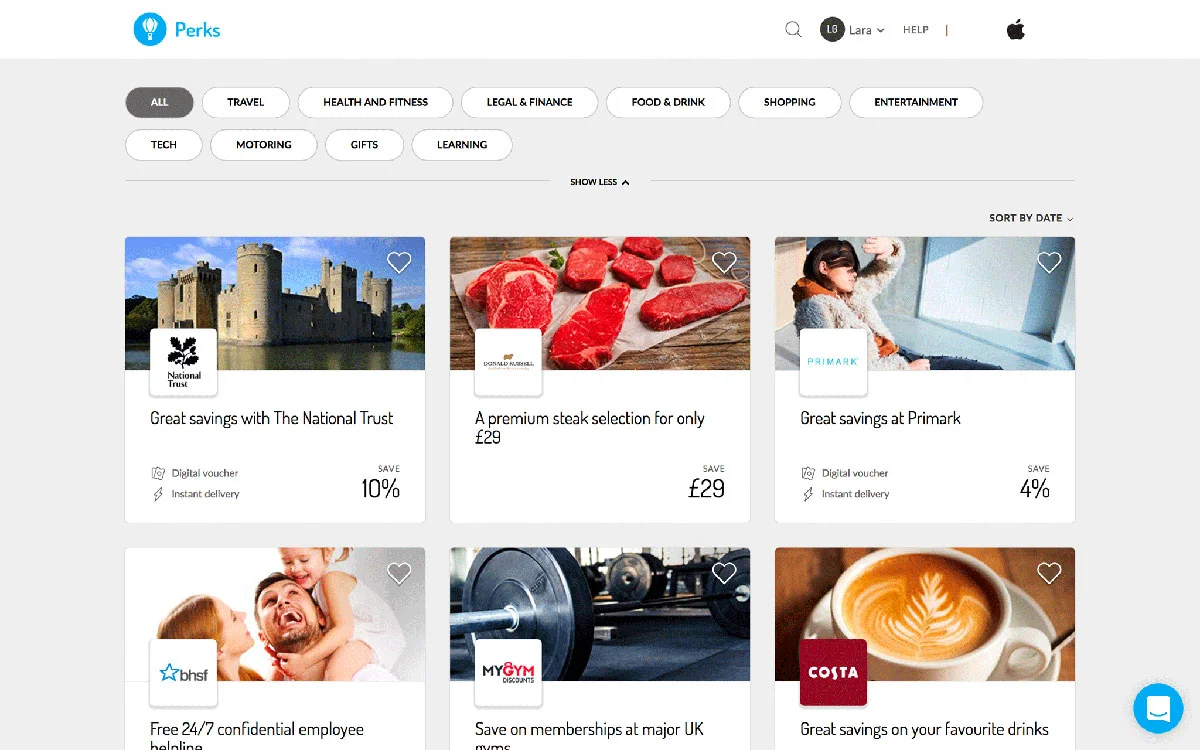Select the MyGym Discounts logo tile

tap(508, 673)
